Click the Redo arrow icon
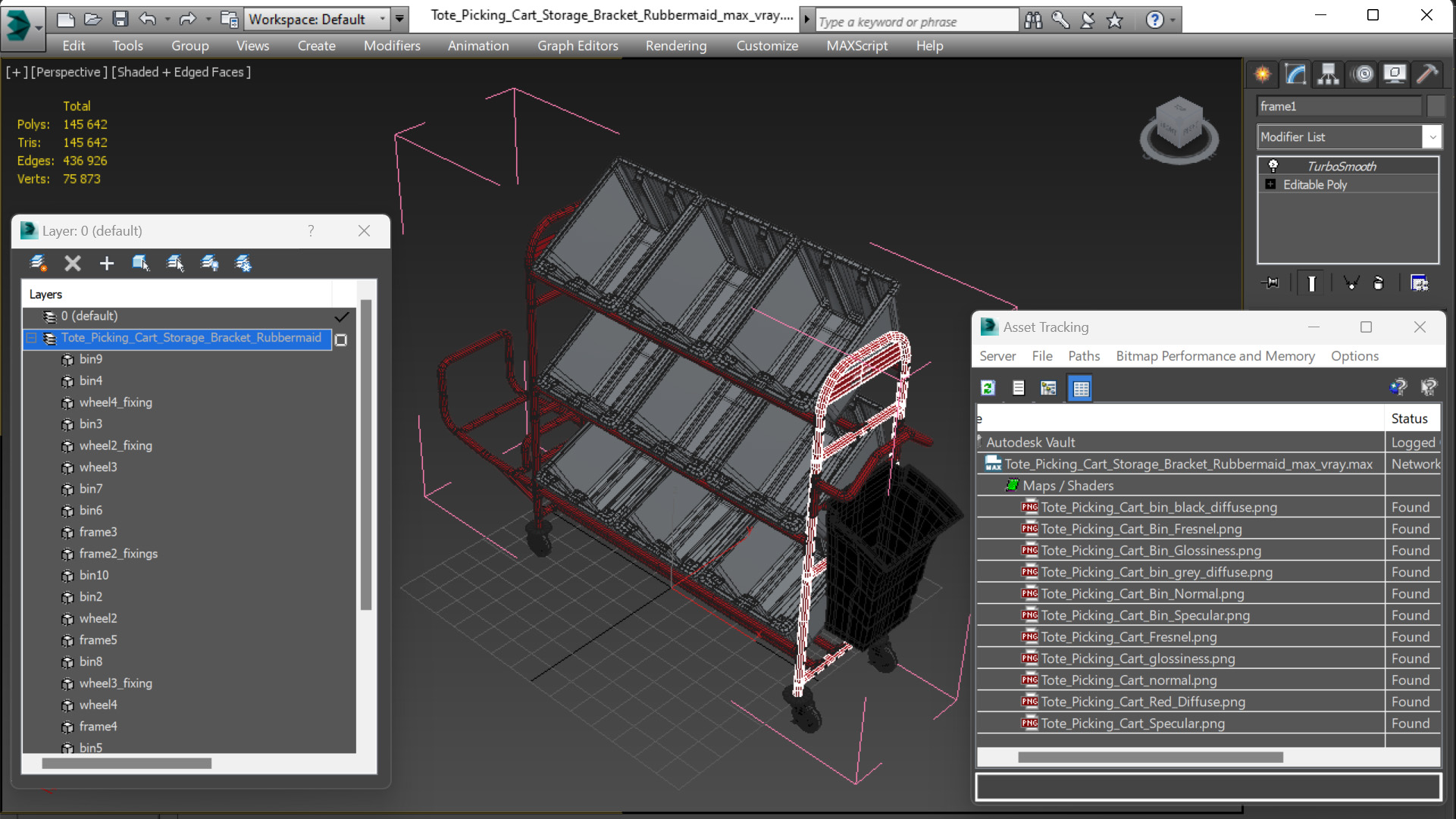Viewport: 1456px width, 819px height. click(x=187, y=19)
